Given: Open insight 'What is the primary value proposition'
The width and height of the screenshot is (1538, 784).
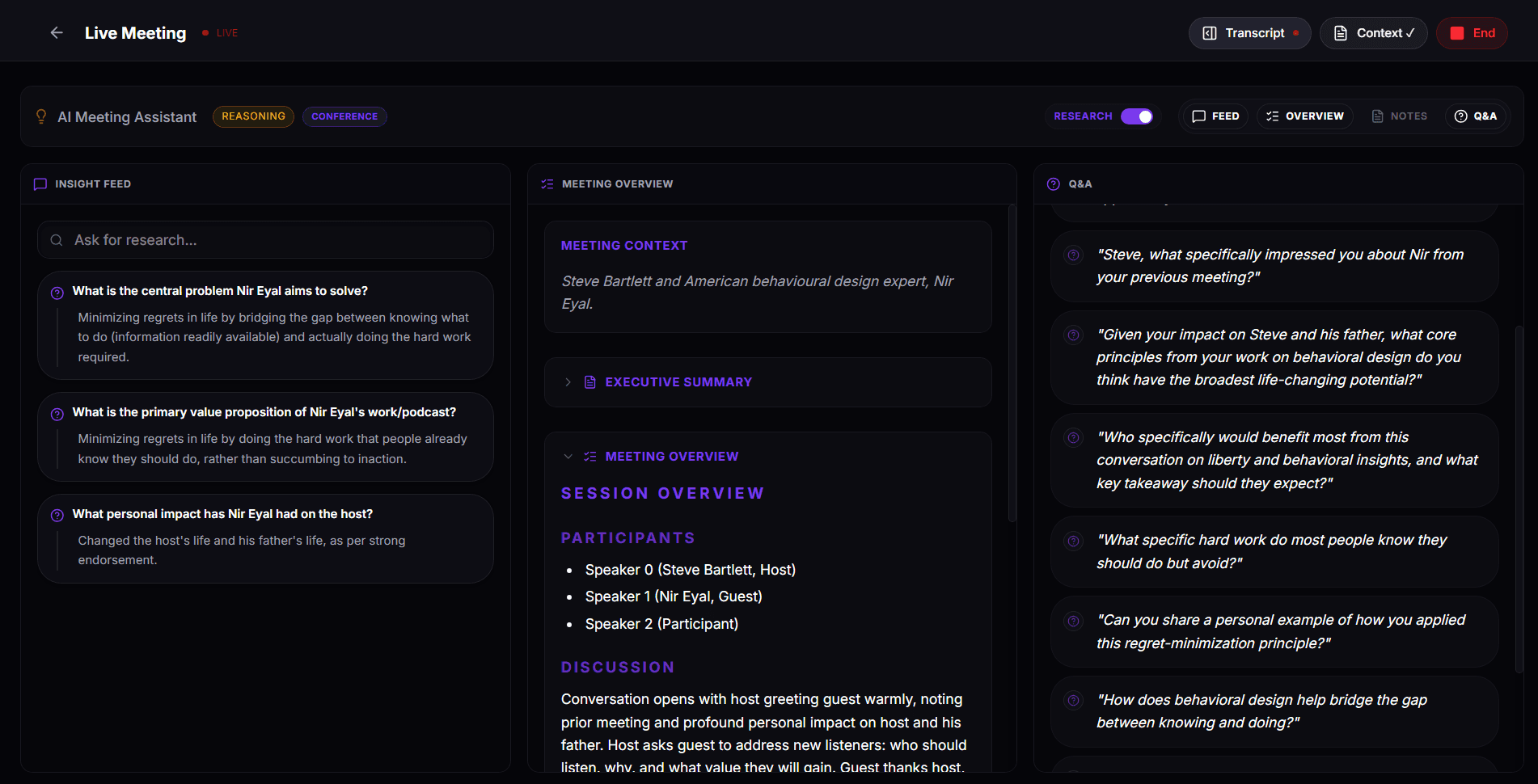Looking at the screenshot, I should 265,436.
